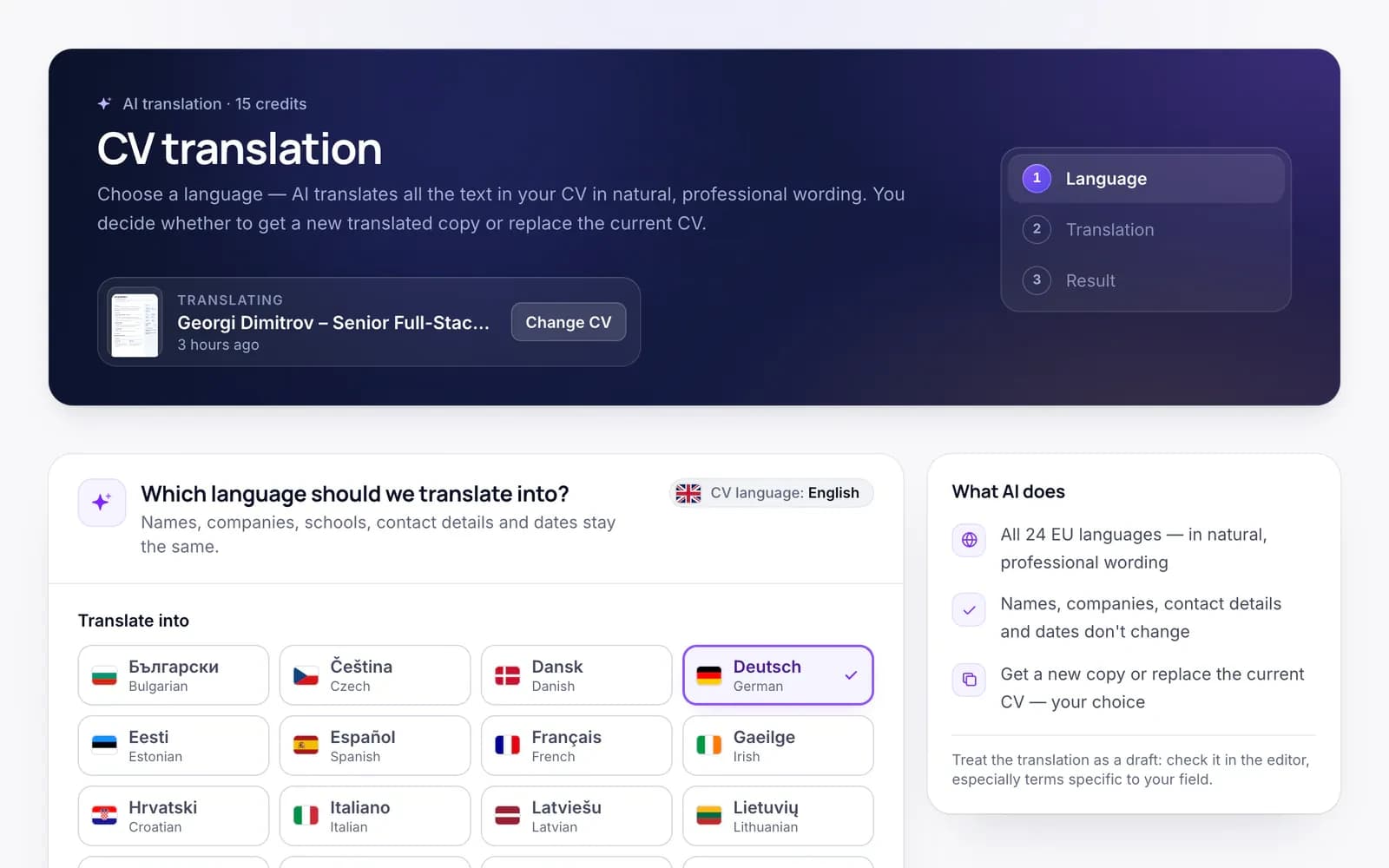Click "Georgi Dimitrov – Senior Full-Stac..." title

tap(333, 323)
